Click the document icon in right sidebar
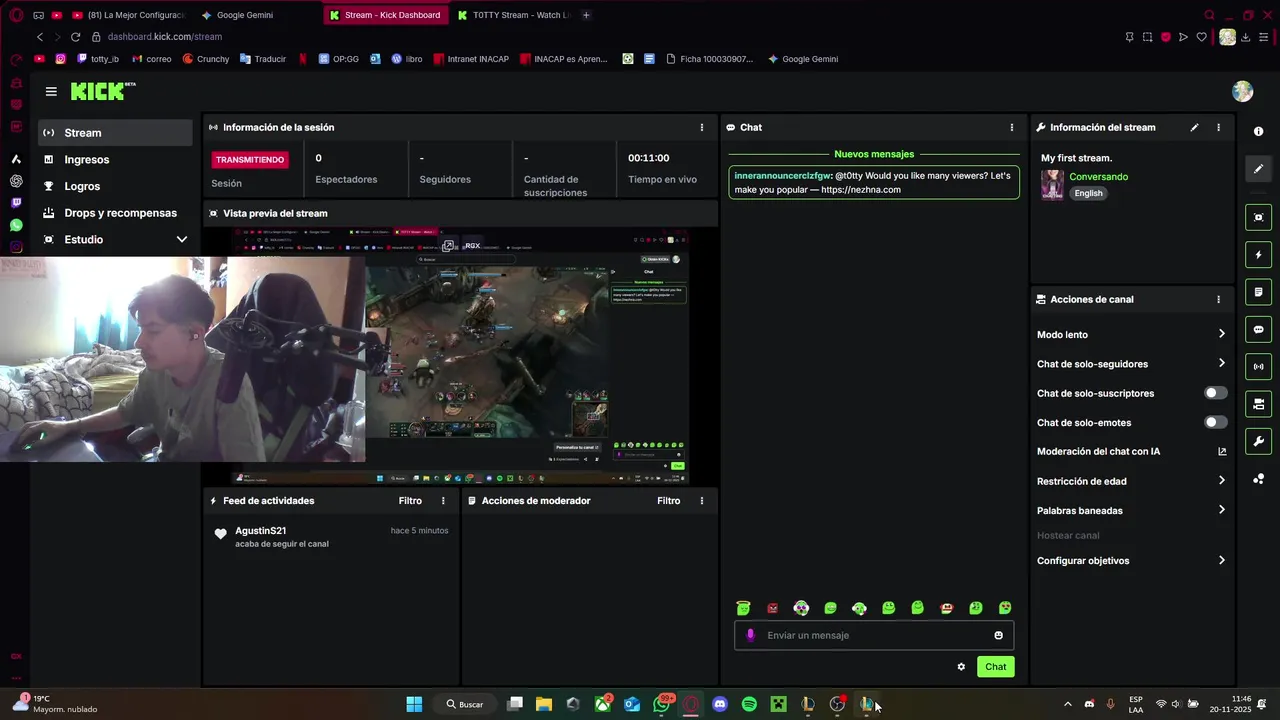The width and height of the screenshot is (1280, 720). [1258, 292]
